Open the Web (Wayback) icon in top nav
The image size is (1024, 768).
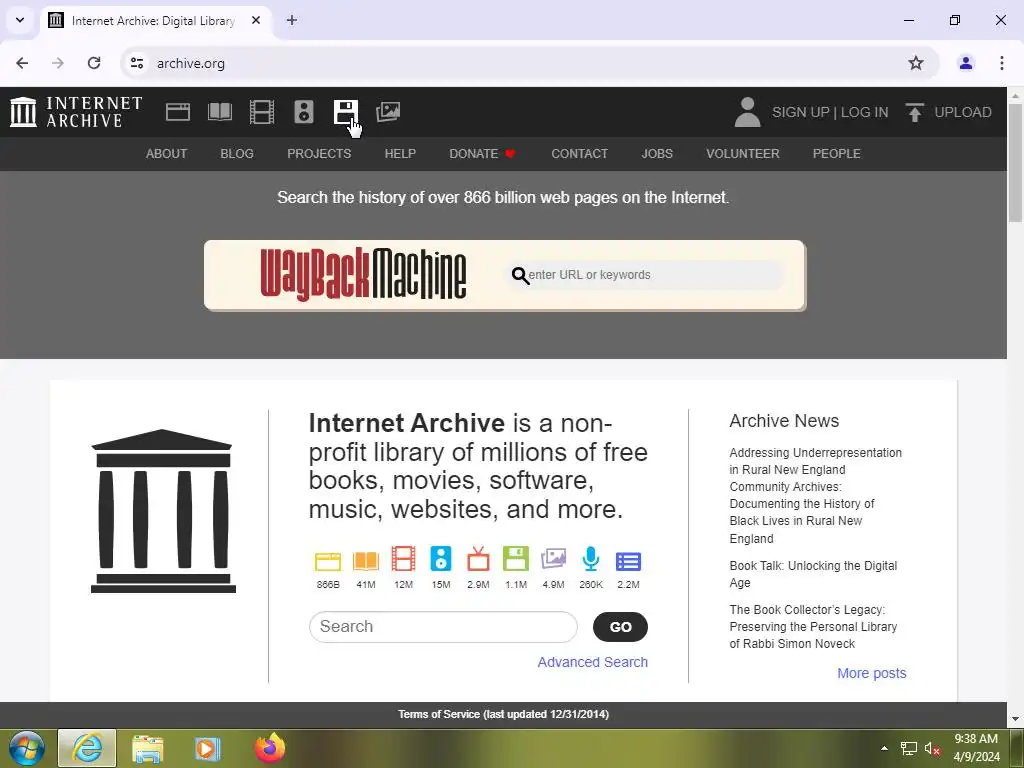coord(178,112)
